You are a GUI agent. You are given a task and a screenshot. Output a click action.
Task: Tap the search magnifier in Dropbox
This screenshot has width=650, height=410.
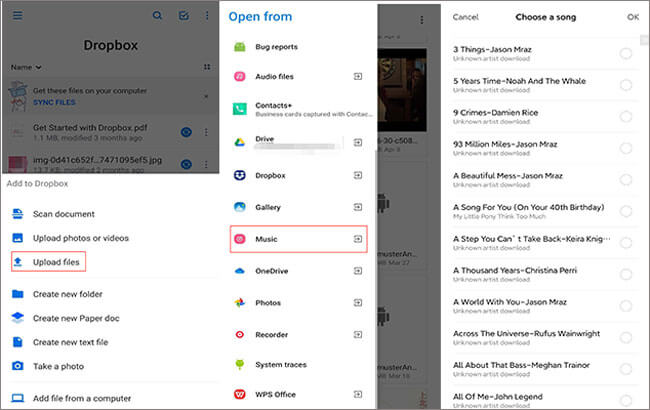(x=157, y=16)
